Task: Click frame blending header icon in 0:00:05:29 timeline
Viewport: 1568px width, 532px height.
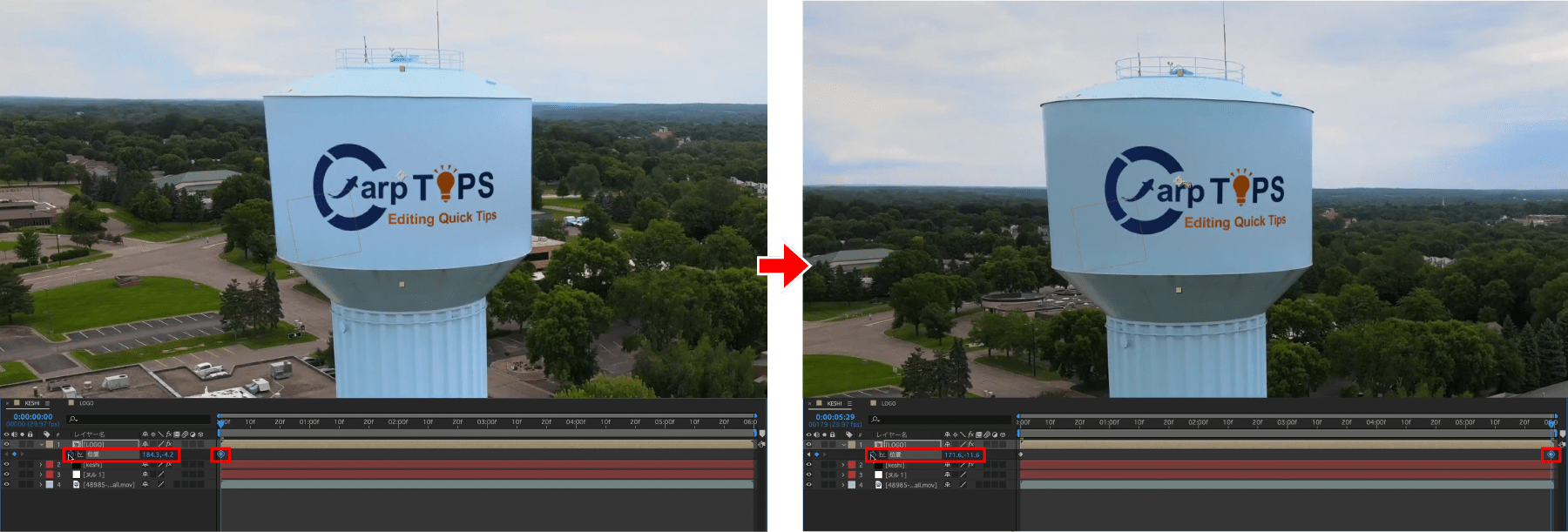Action: coord(978,434)
